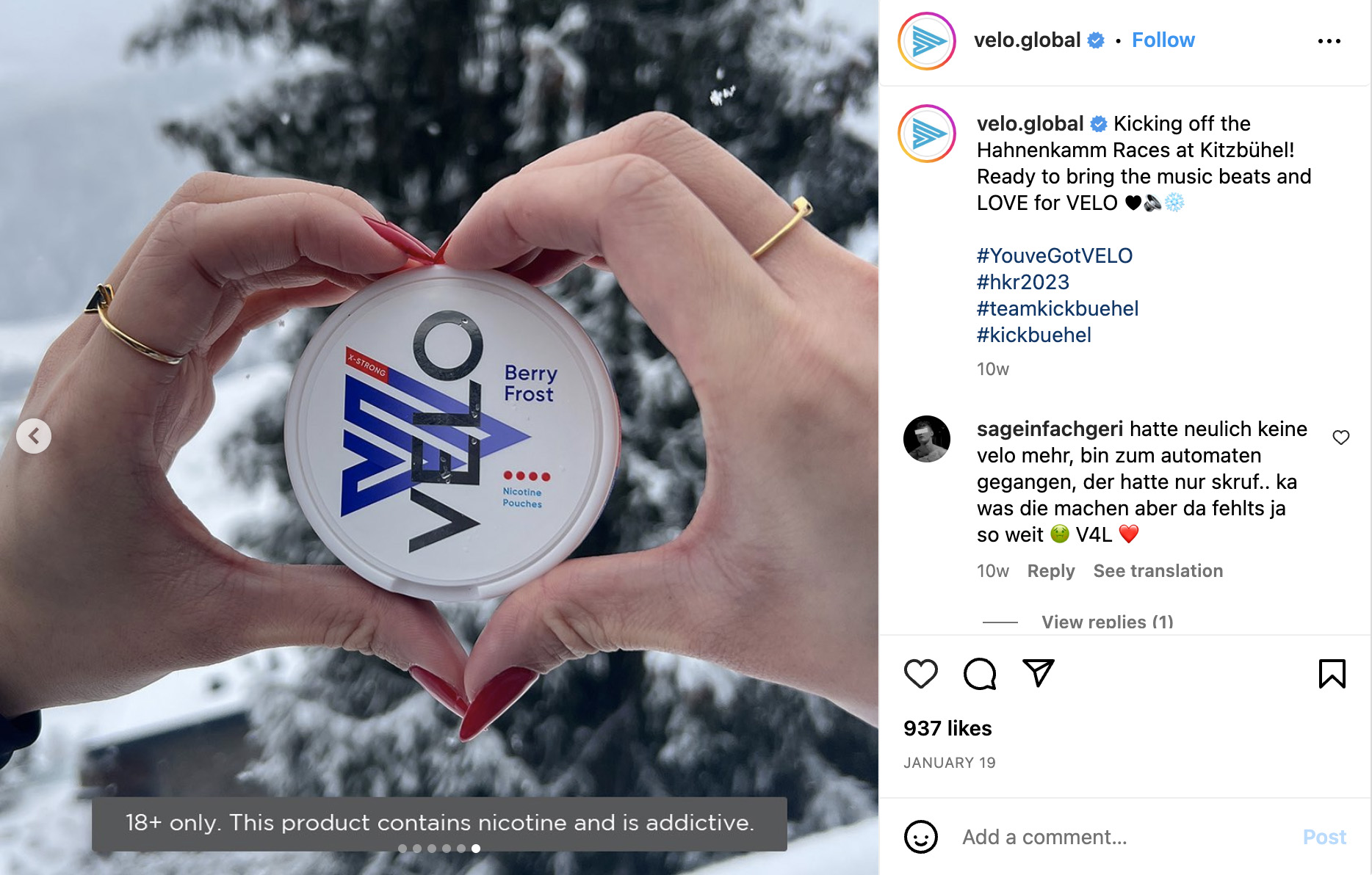Viewport: 1372px width, 875px height.
Task: Open the #hkr2023 hashtag link
Action: coord(1022,282)
